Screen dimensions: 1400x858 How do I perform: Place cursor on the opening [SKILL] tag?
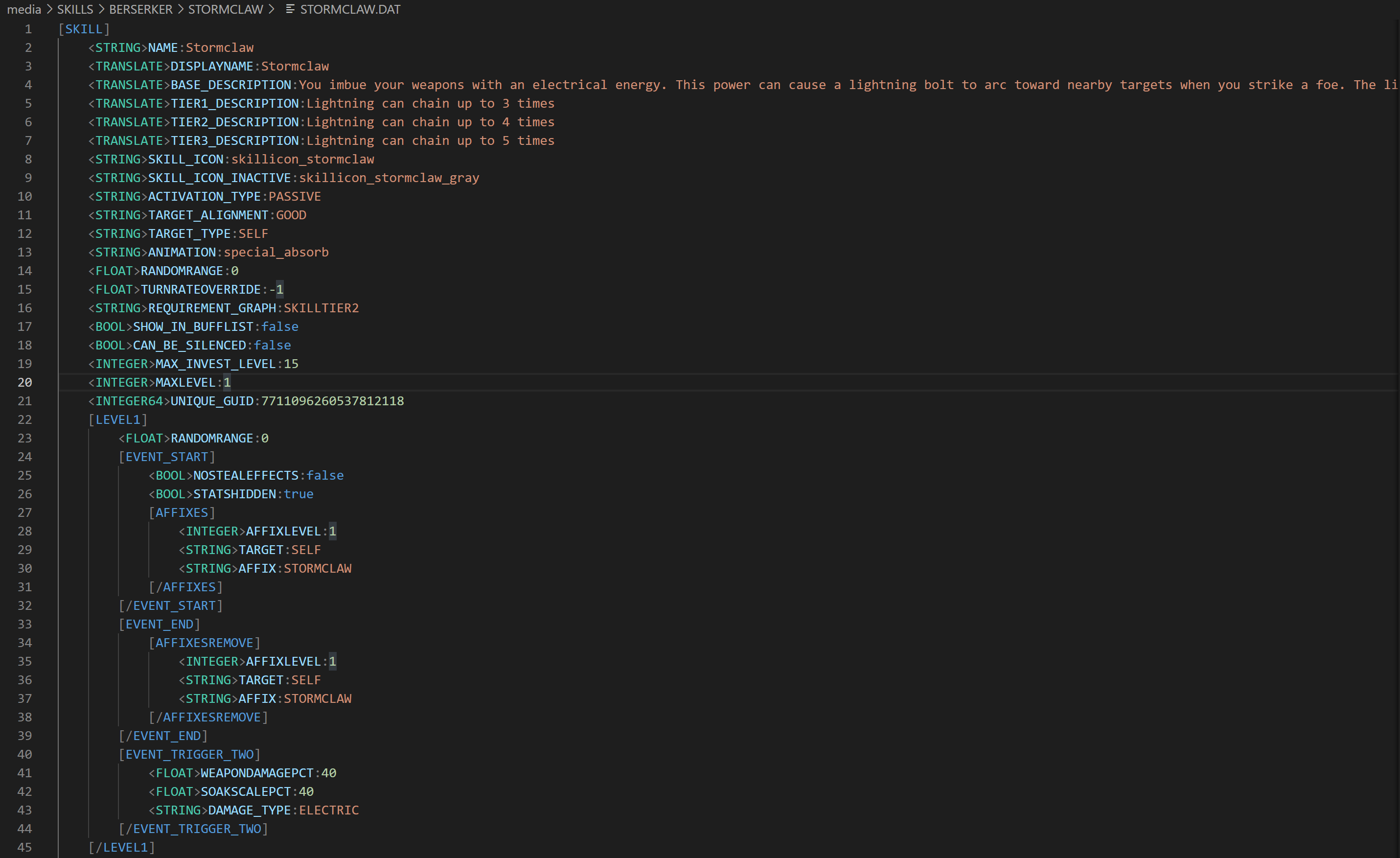click(84, 29)
